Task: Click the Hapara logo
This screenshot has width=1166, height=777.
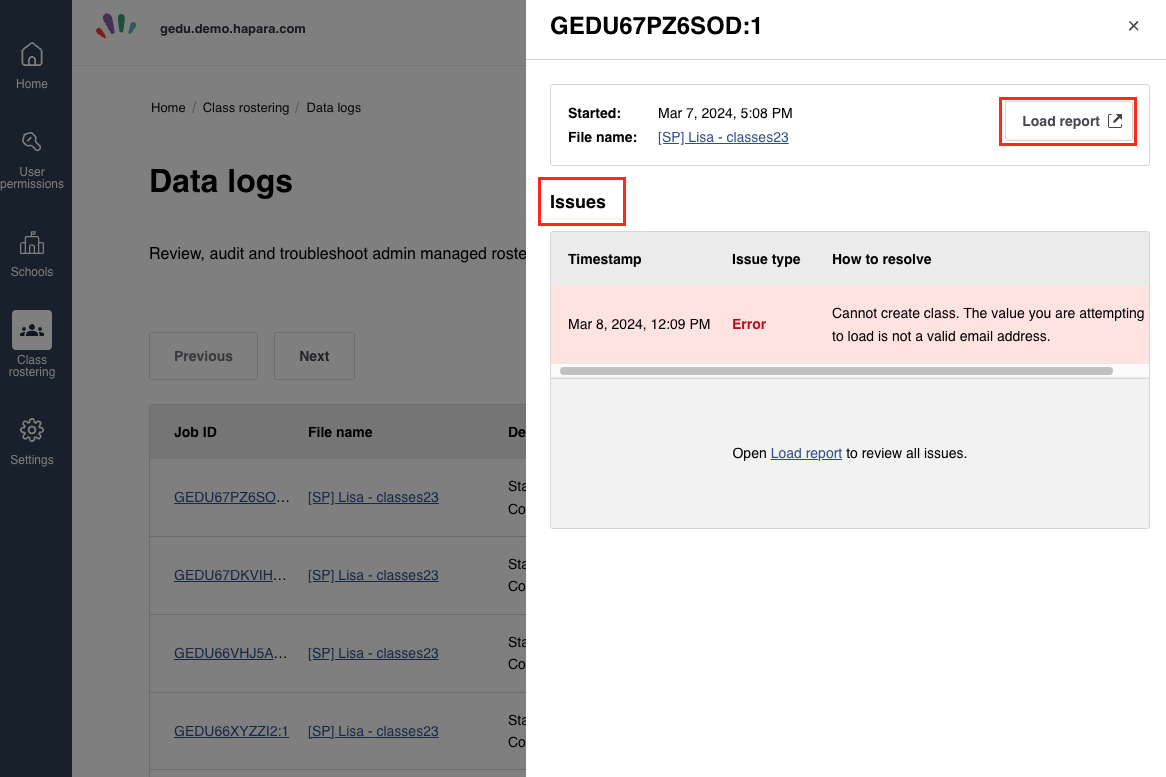Action: 116,26
